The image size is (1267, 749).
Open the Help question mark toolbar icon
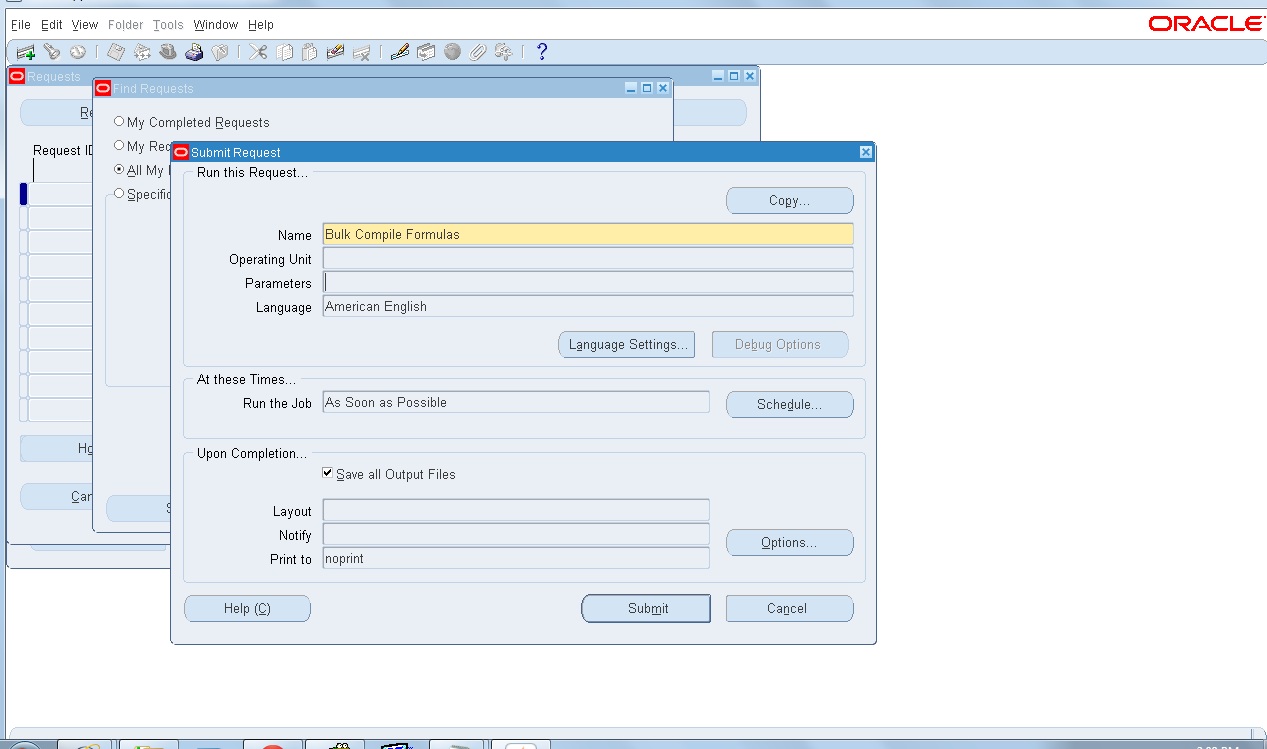(540, 51)
